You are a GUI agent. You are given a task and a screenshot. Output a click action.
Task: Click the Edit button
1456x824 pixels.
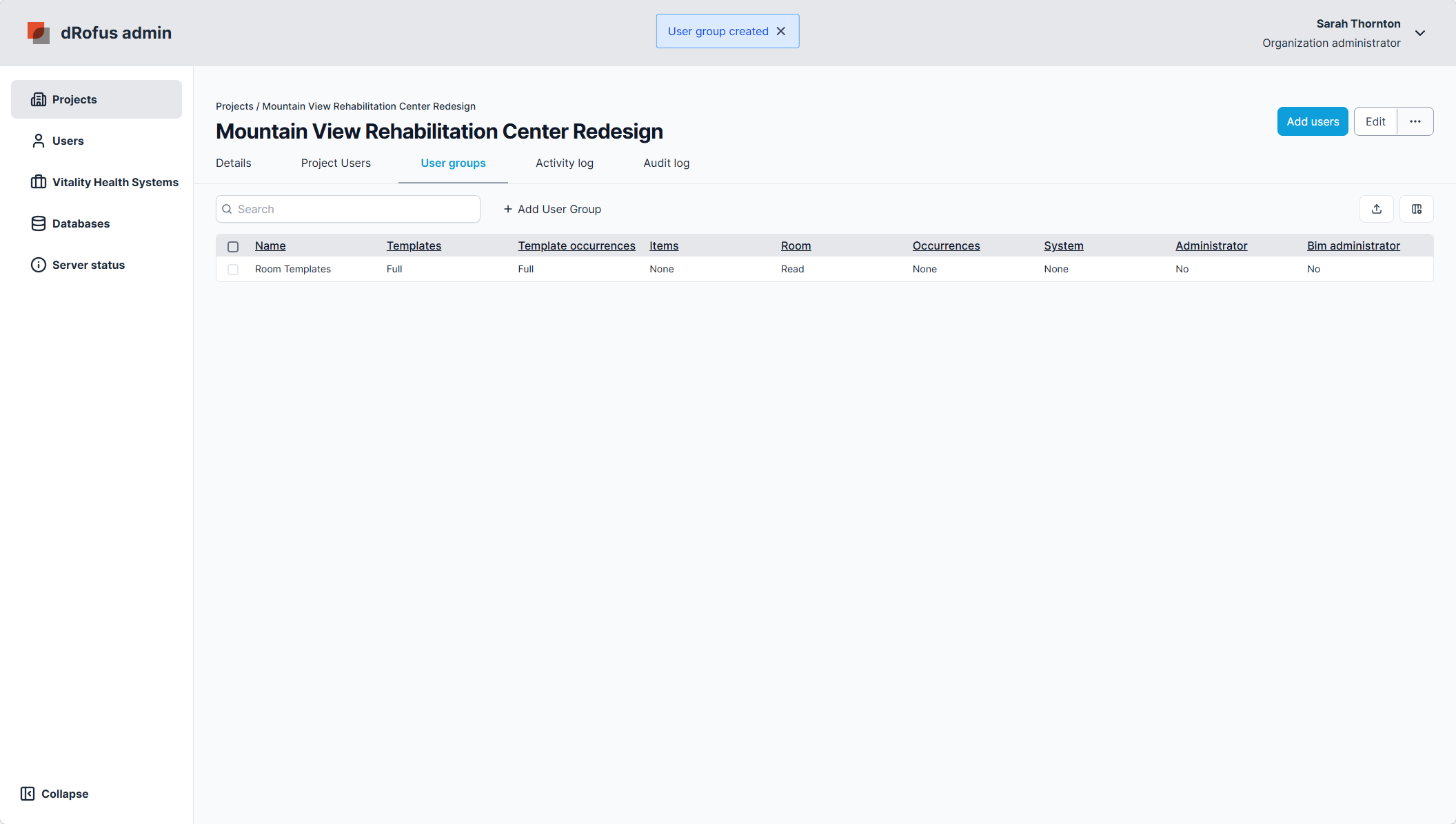1375,121
